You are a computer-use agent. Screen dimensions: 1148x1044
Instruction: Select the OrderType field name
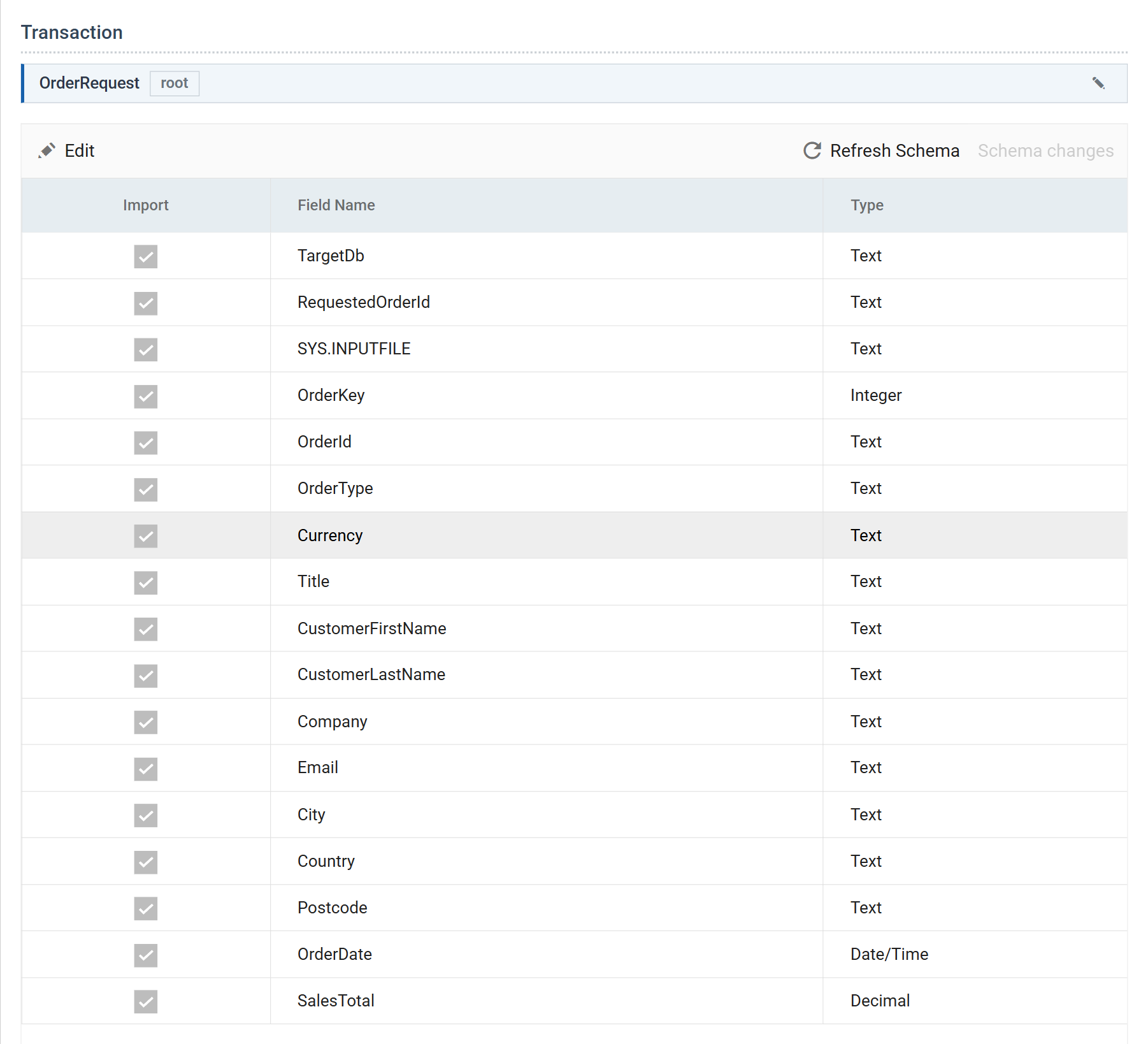[x=335, y=488]
